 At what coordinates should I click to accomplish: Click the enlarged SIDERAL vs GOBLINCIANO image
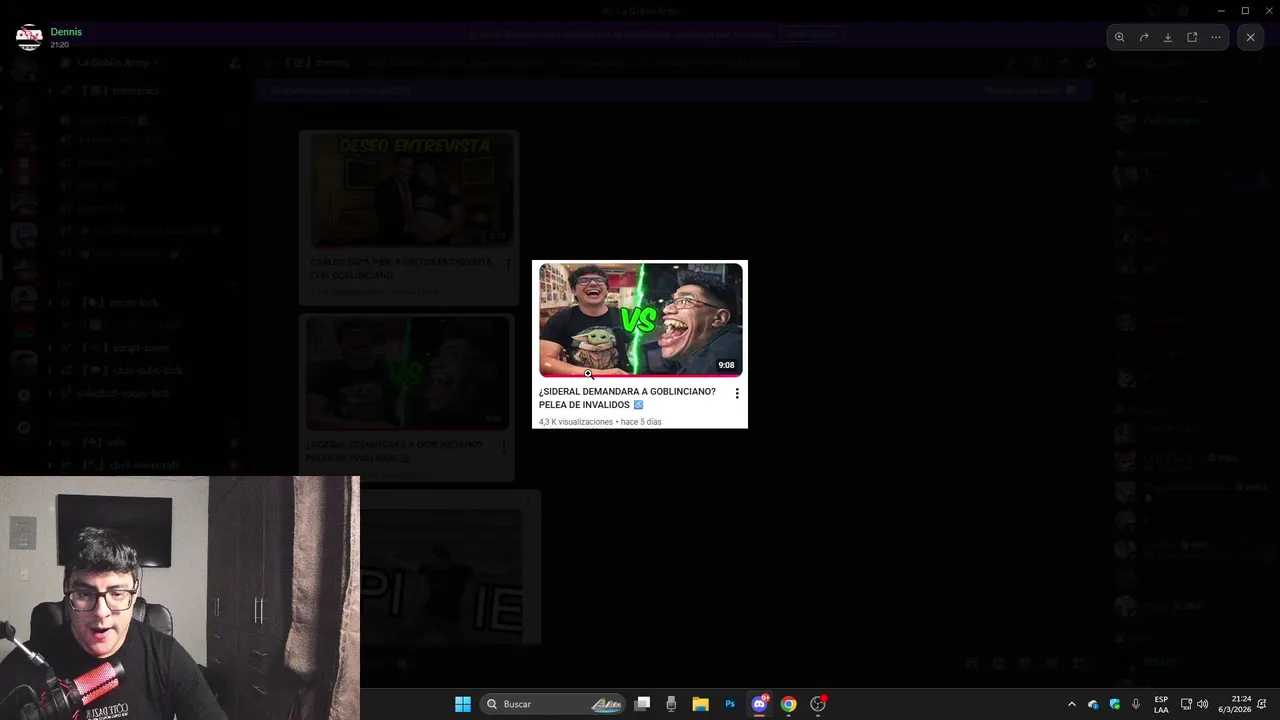click(x=640, y=344)
